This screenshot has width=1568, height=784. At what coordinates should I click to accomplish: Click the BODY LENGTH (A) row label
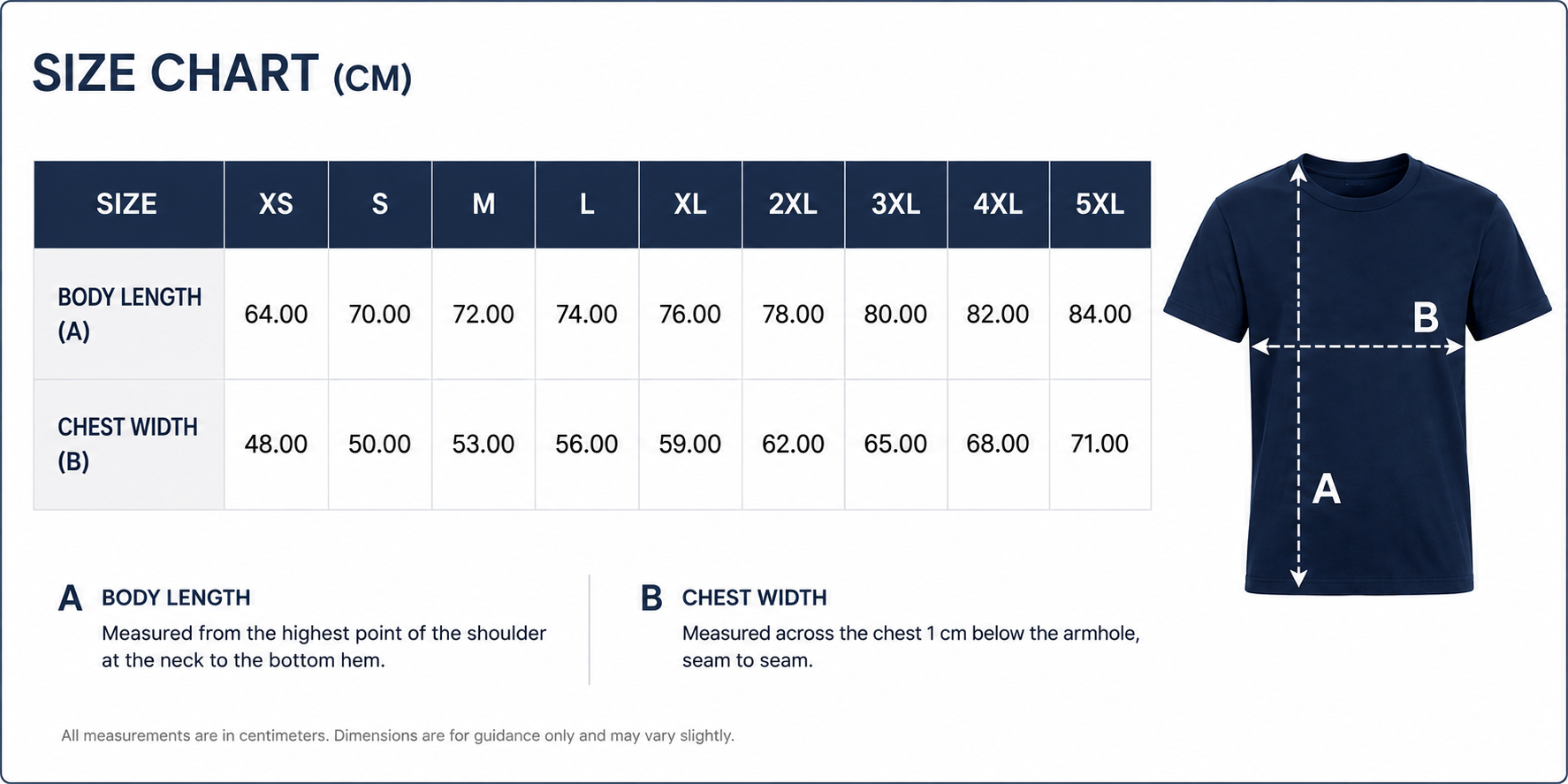(x=129, y=314)
